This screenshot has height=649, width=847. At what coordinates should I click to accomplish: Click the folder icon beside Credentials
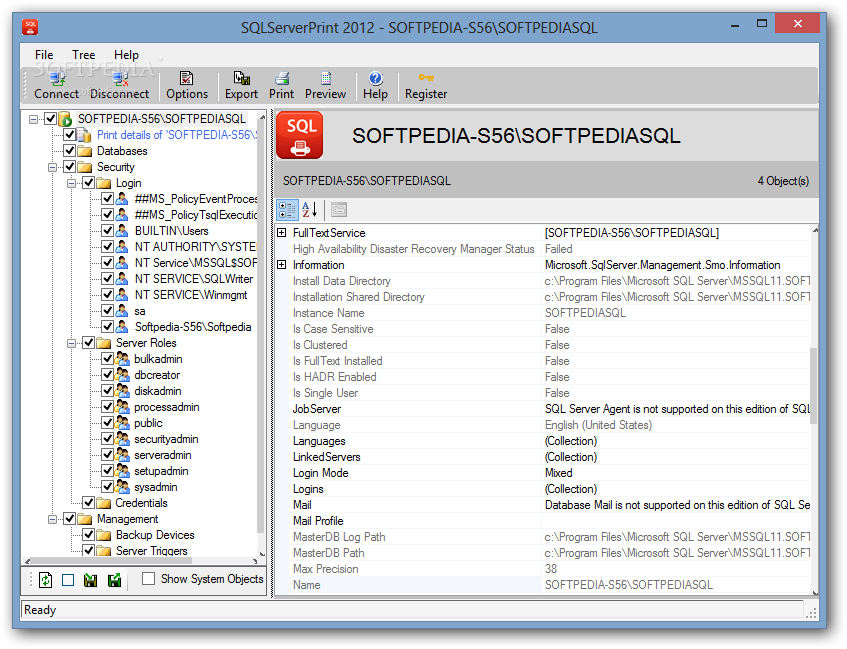[x=104, y=503]
